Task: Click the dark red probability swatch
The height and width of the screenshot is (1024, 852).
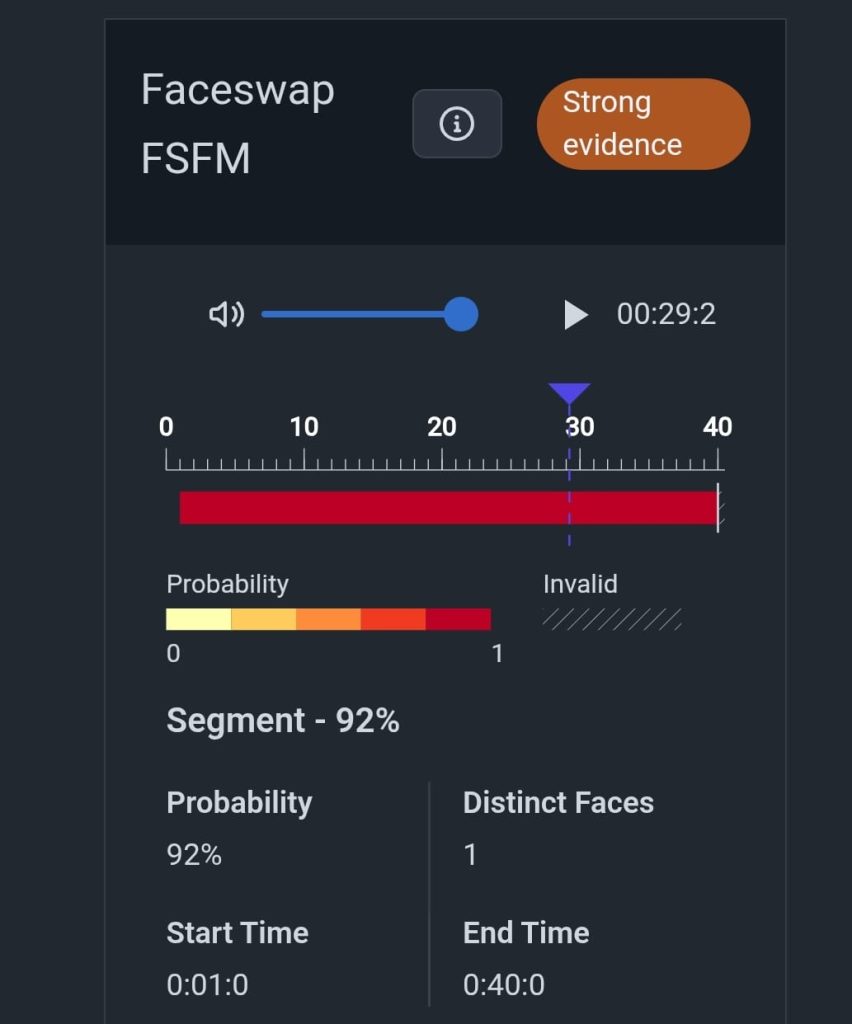Action: (458, 620)
